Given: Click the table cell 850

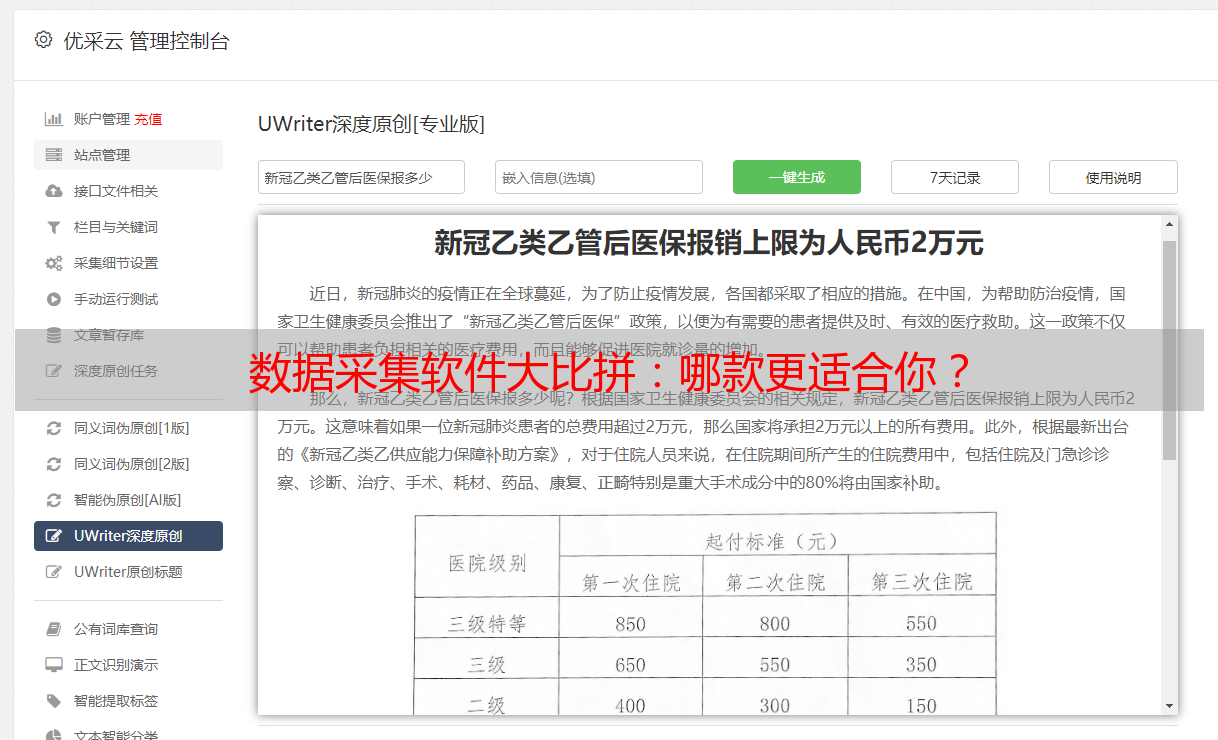Looking at the screenshot, I should tap(631, 624).
